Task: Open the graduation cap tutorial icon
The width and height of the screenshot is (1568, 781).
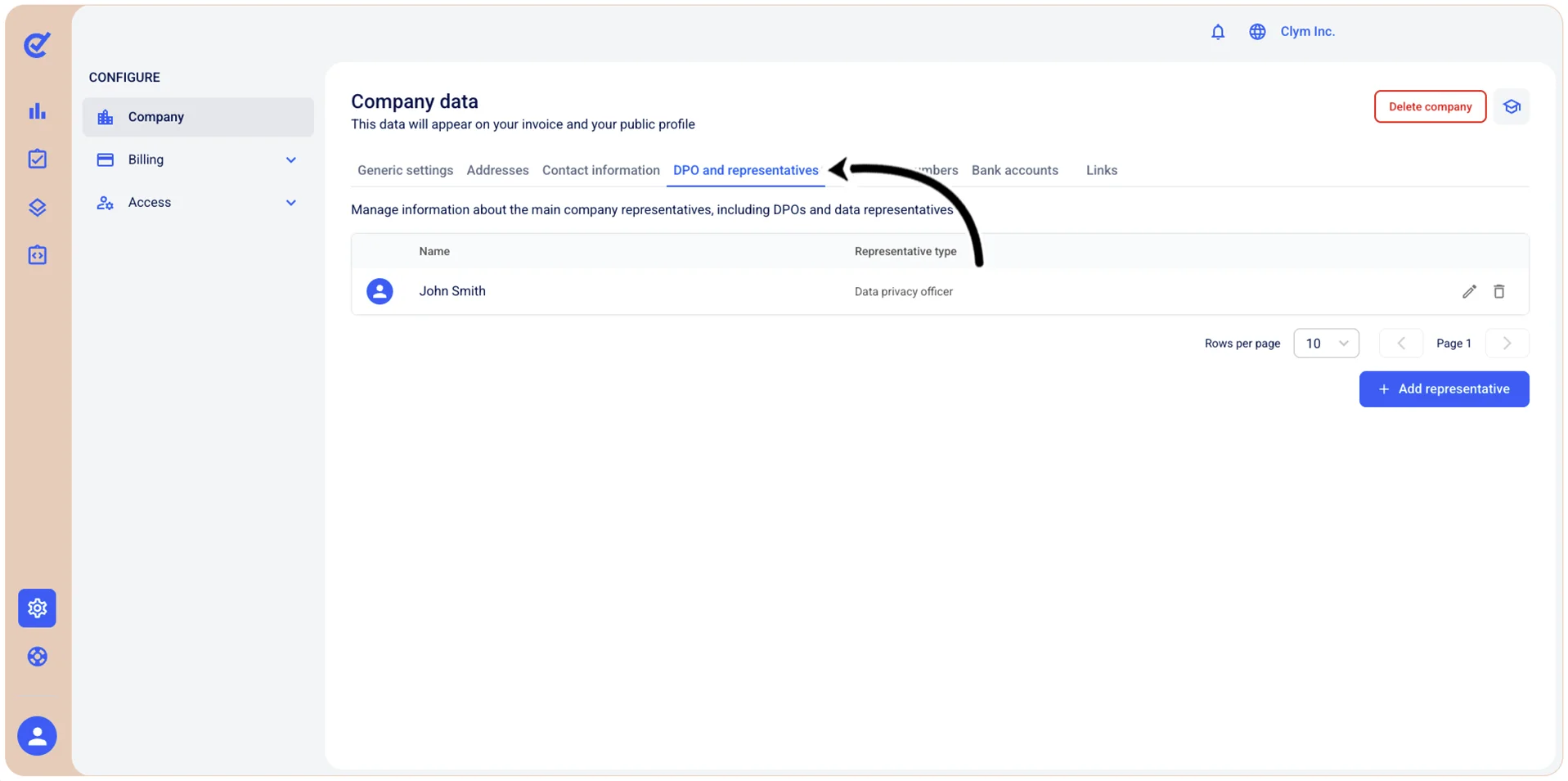Action: tap(1512, 106)
